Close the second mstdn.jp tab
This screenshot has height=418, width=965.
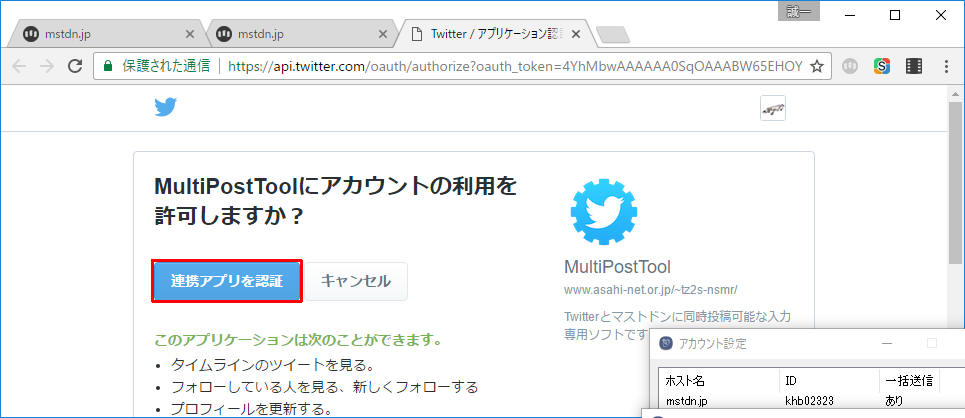tap(383, 34)
